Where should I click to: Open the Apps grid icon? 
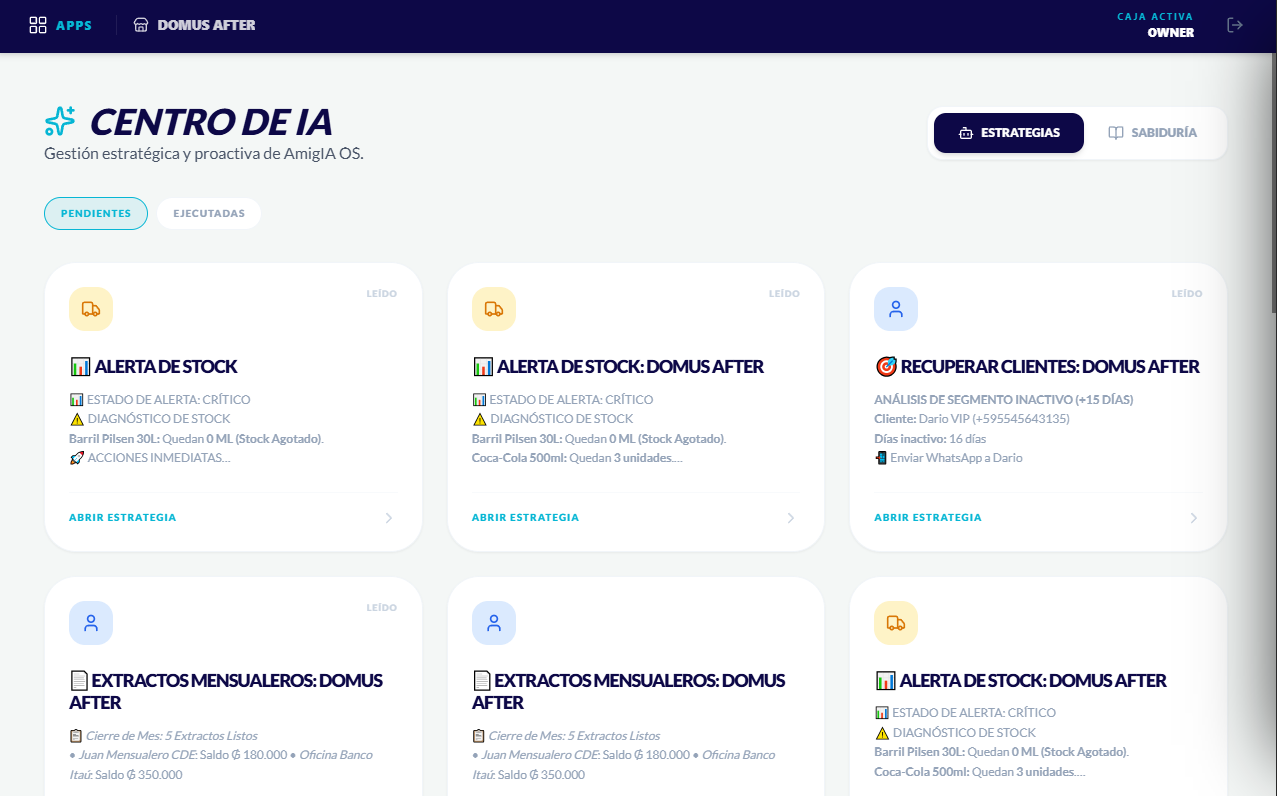tap(38, 25)
